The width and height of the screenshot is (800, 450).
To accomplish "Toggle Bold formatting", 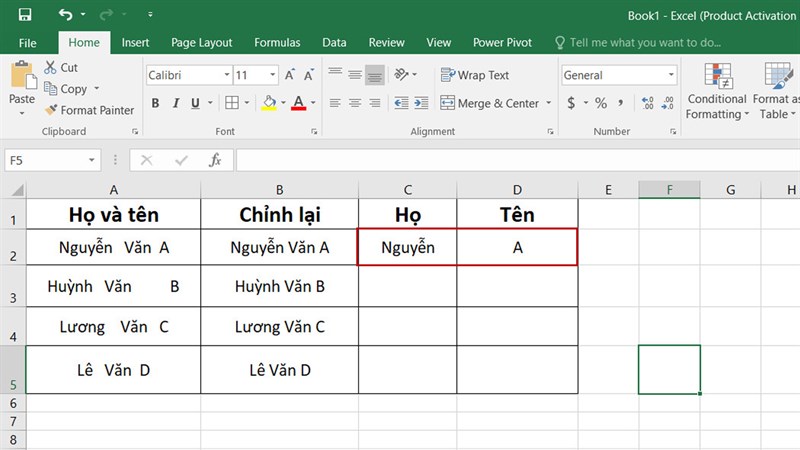I will click(x=155, y=104).
